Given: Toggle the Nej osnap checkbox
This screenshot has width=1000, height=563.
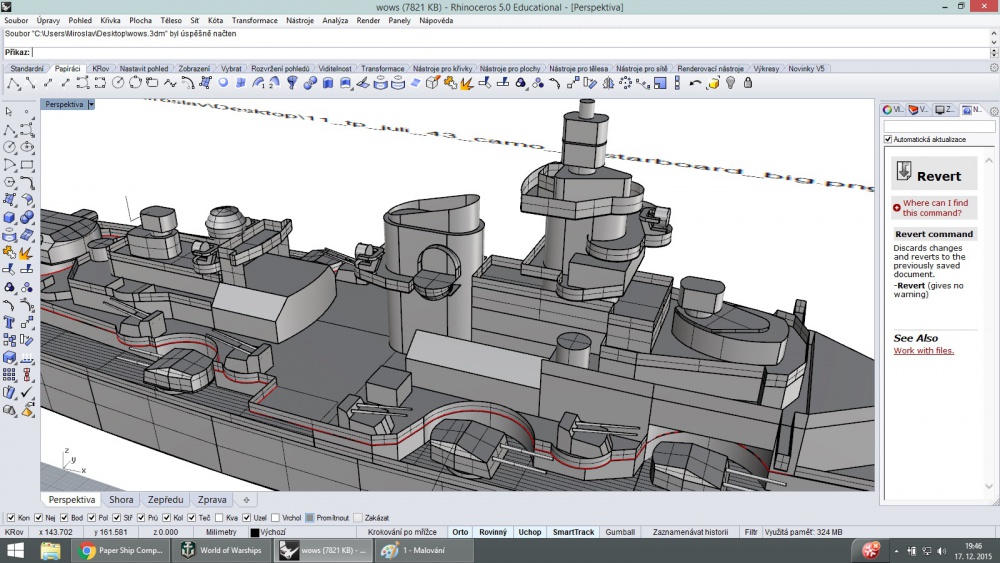Looking at the screenshot, I should tap(38, 518).
